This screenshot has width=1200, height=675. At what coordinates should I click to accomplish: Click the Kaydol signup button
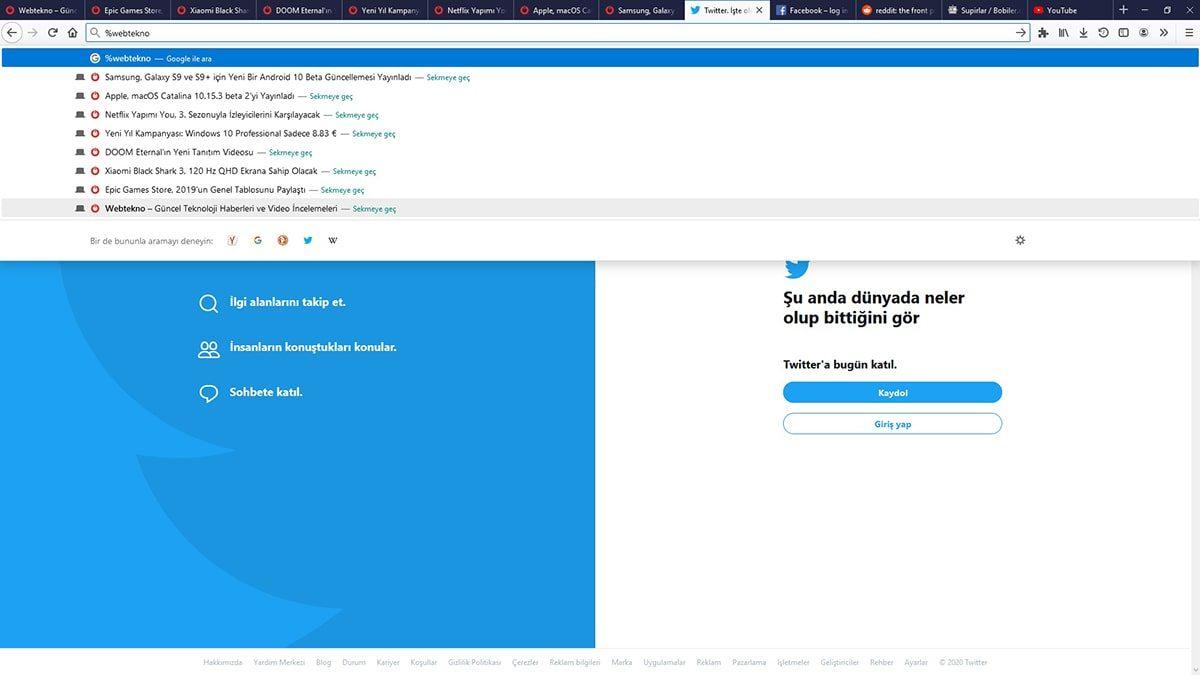(x=892, y=392)
